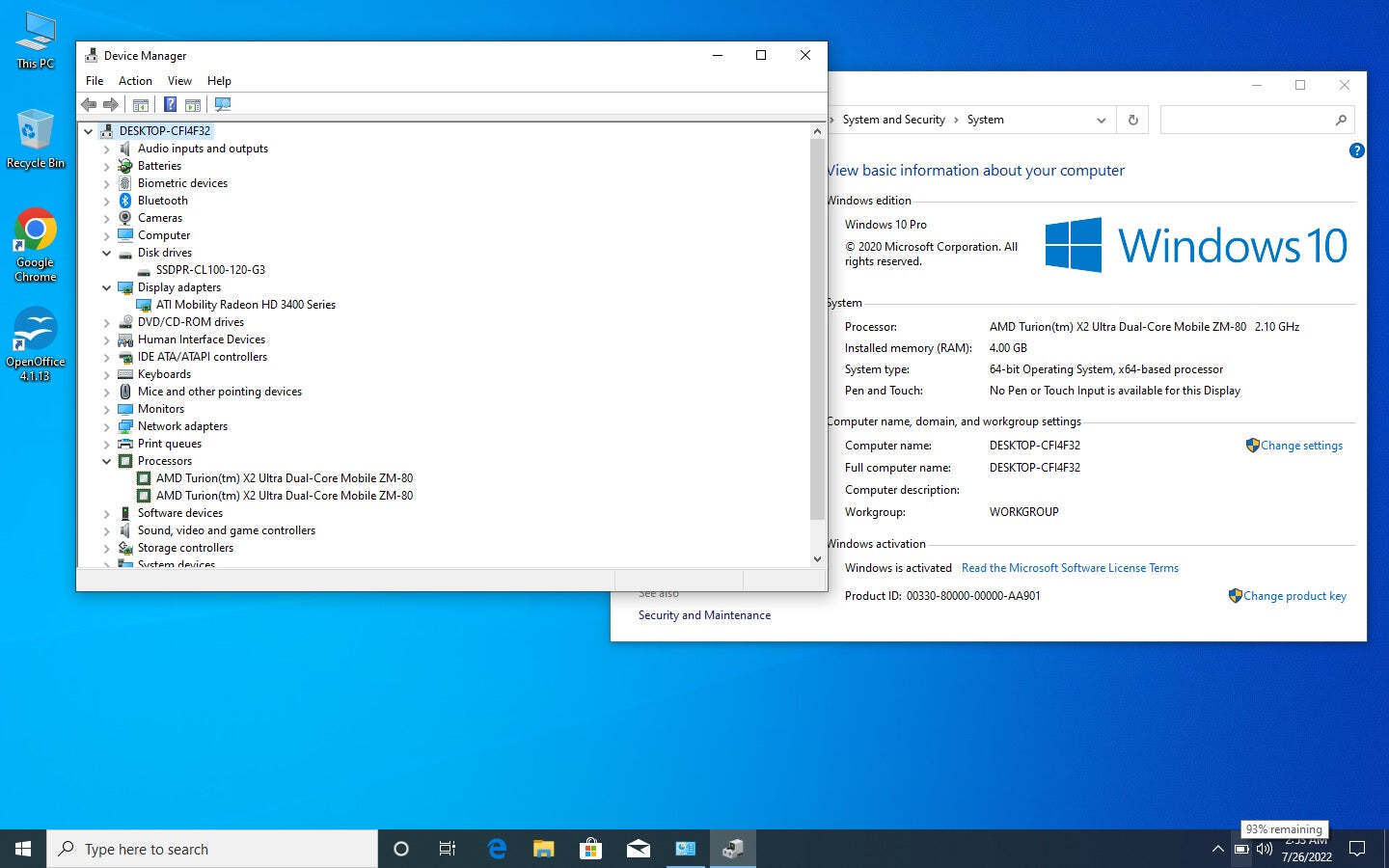This screenshot has height=868, width=1389.
Task: Click Scan for hardware changes toolbar icon
Action: 223,104
